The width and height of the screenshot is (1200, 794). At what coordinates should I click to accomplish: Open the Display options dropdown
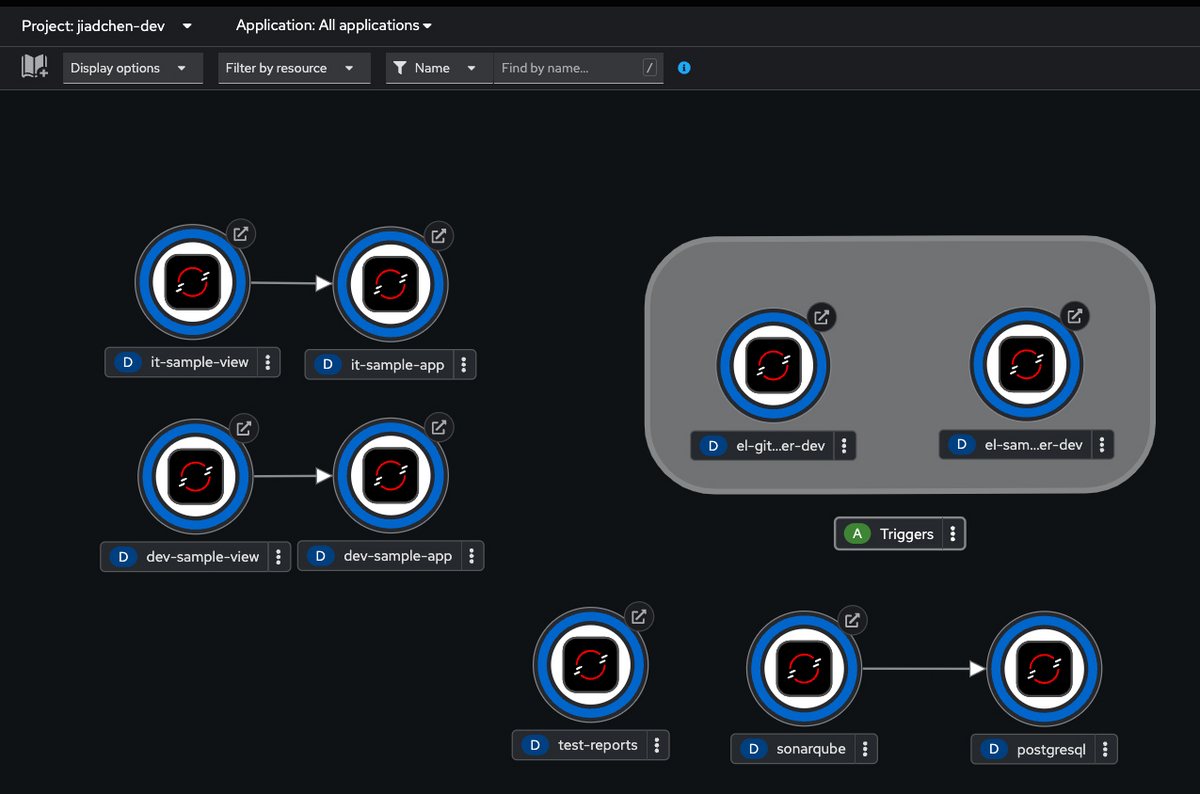coord(132,68)
